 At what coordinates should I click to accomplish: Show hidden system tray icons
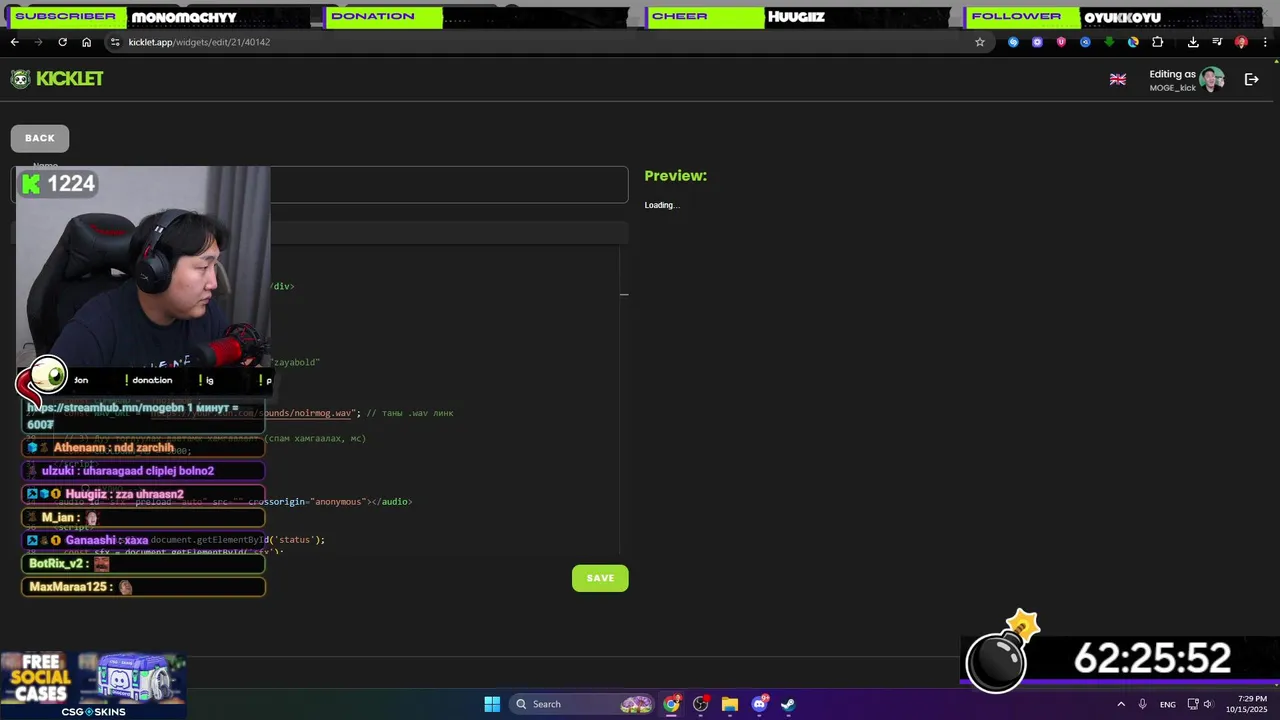point(1121,704)
